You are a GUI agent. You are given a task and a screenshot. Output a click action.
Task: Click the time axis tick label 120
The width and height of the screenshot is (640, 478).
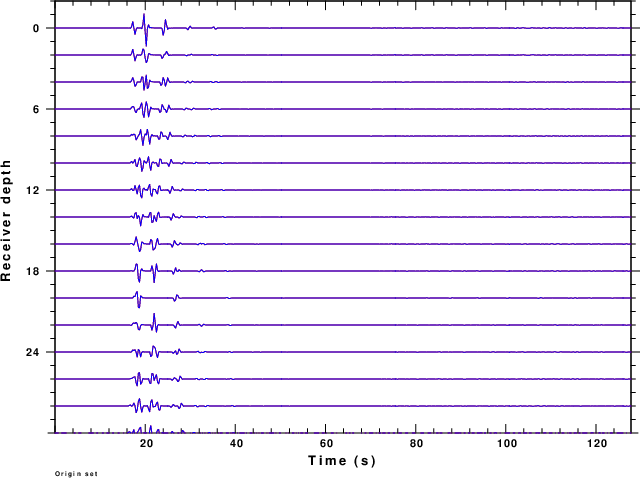[x=597, y=444]
